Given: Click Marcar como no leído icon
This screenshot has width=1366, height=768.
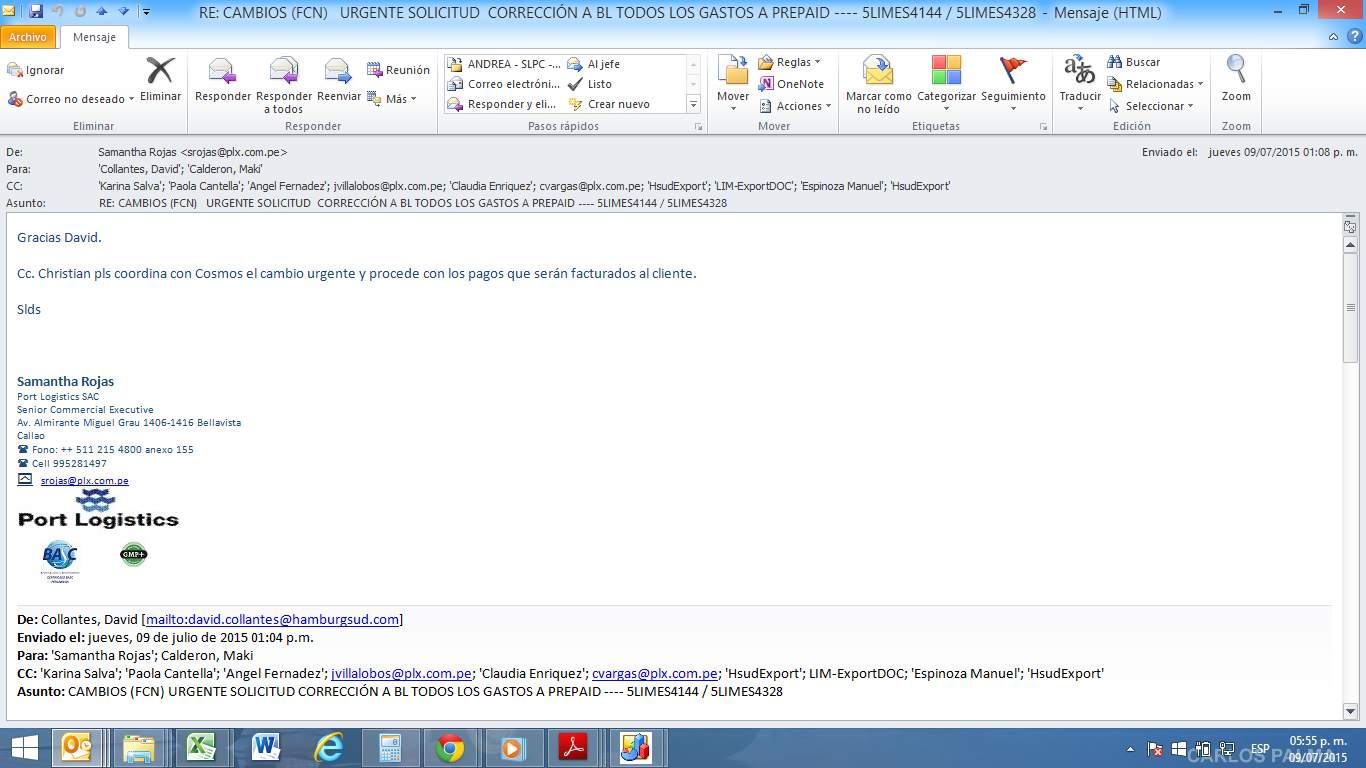Looking at the screenshot, I should click(878, 73).
